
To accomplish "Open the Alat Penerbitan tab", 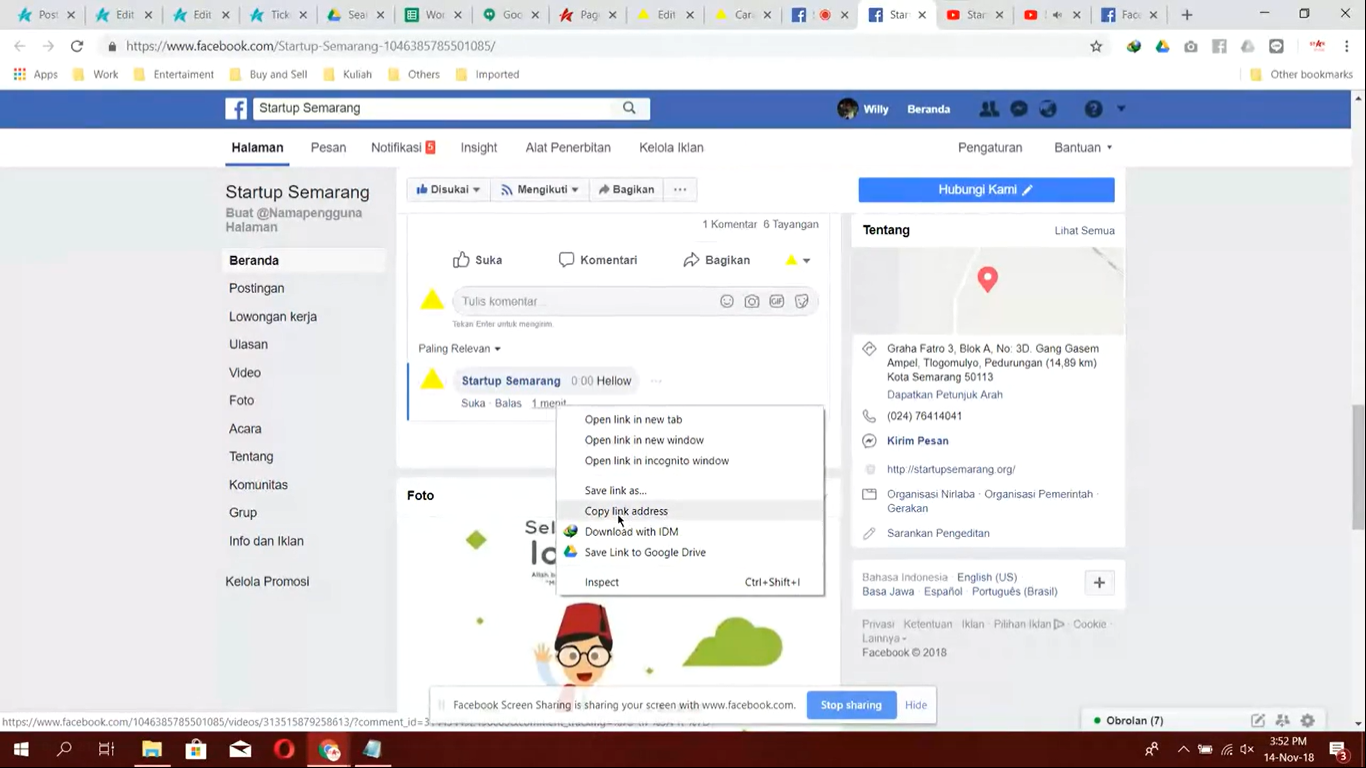I will (x=568, y=147).
